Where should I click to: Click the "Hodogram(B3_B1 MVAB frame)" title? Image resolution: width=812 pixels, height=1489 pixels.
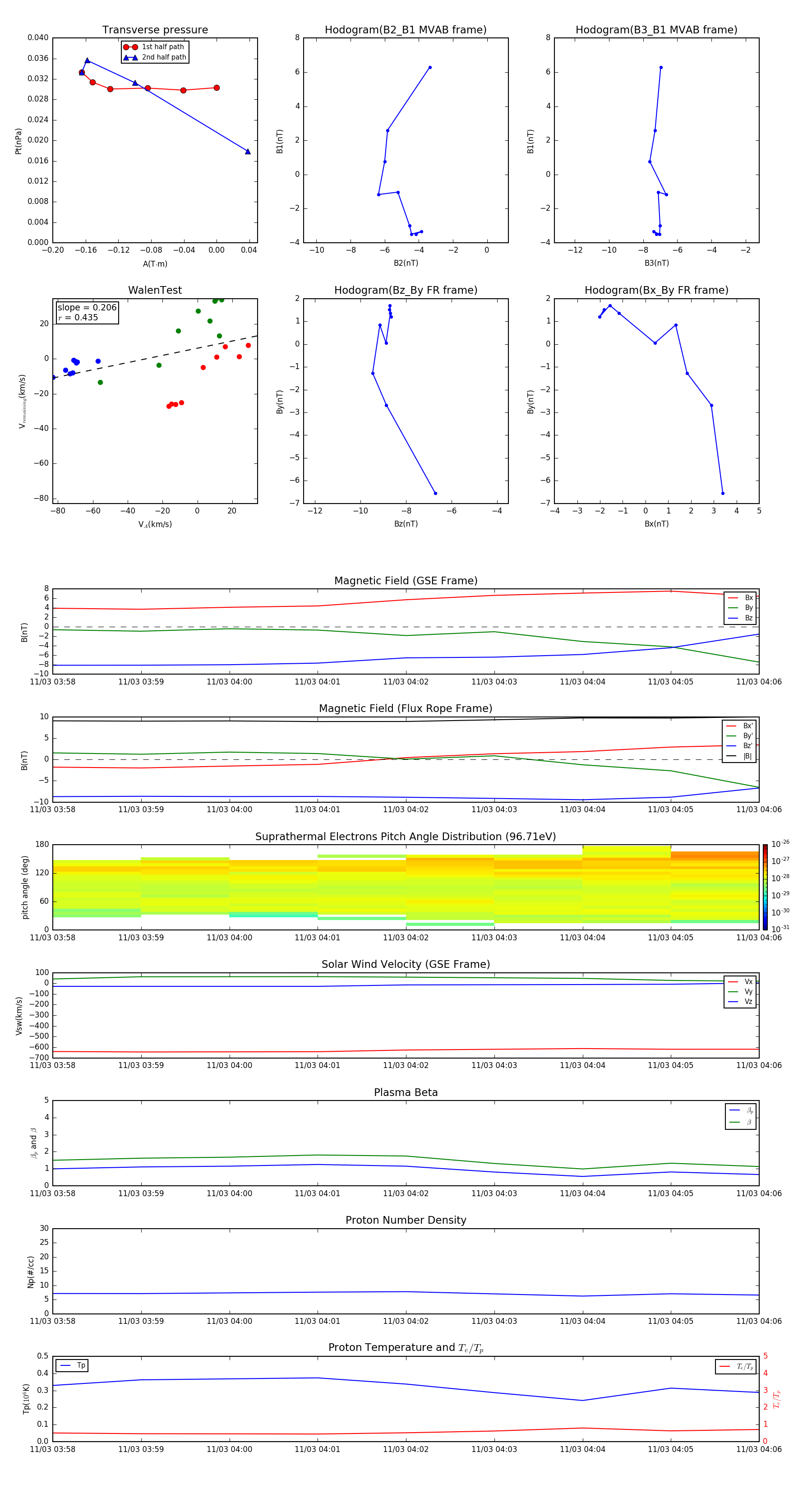[x=656, y=29]
